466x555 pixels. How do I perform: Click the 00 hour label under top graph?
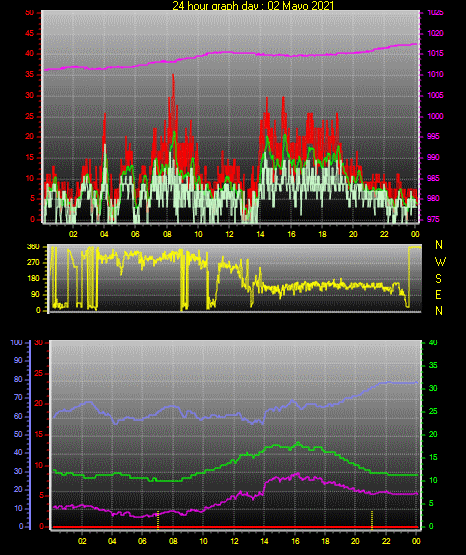pos(415,234)
